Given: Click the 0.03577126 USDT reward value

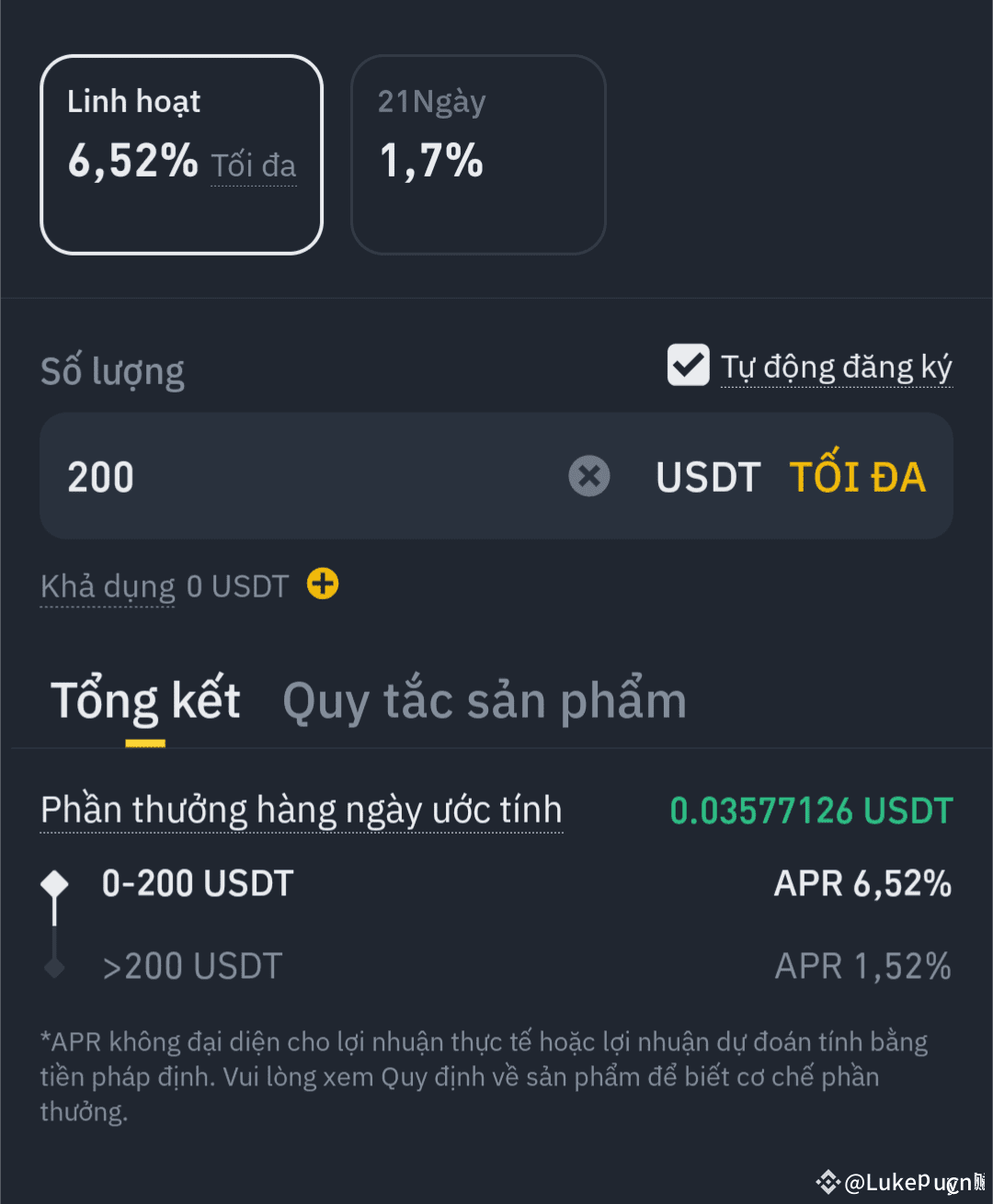Looking at the screenshot, I should point(811,811).
